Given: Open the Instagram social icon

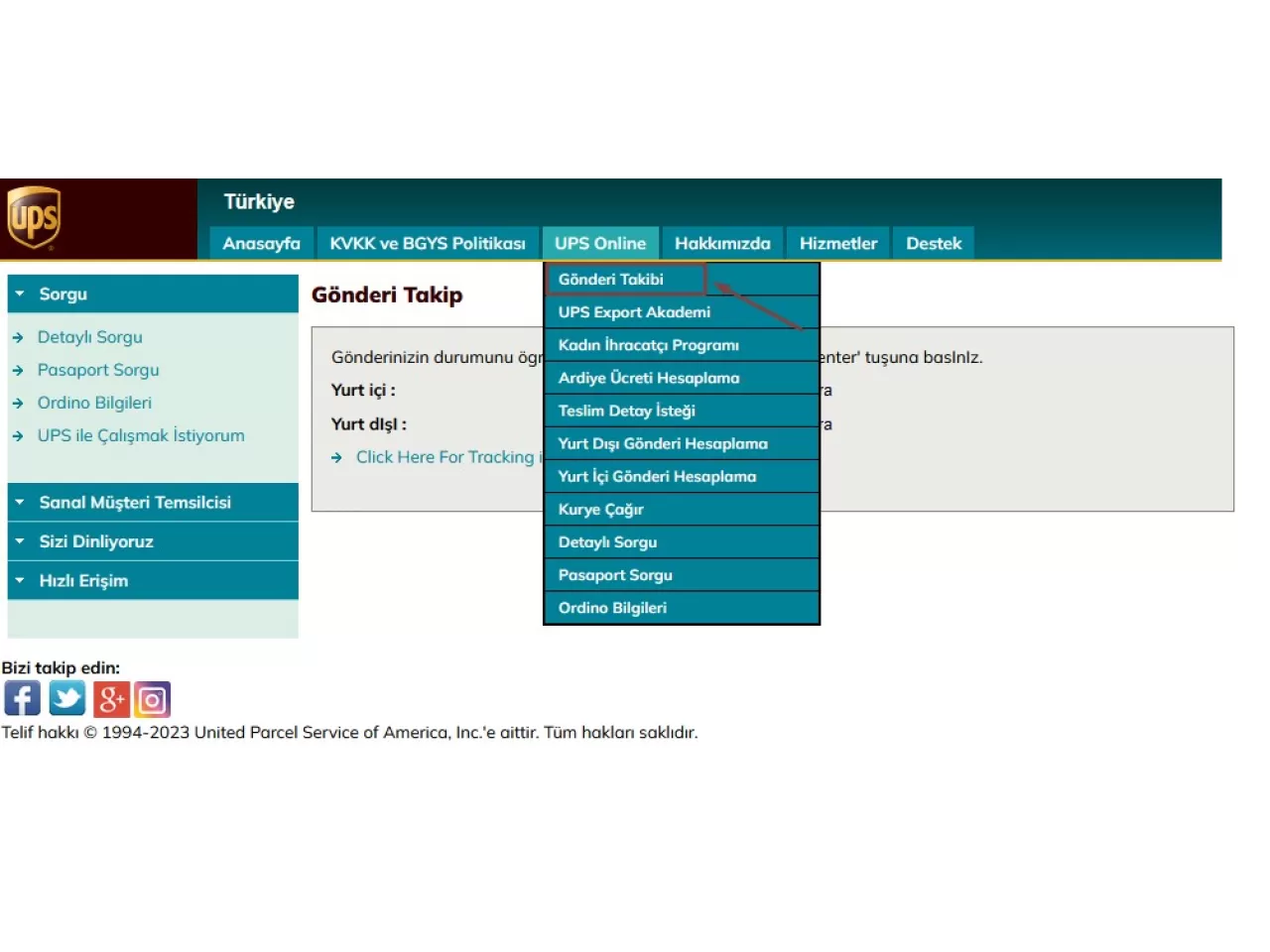Looking at the screenshot, I should [x=153, y=699].
